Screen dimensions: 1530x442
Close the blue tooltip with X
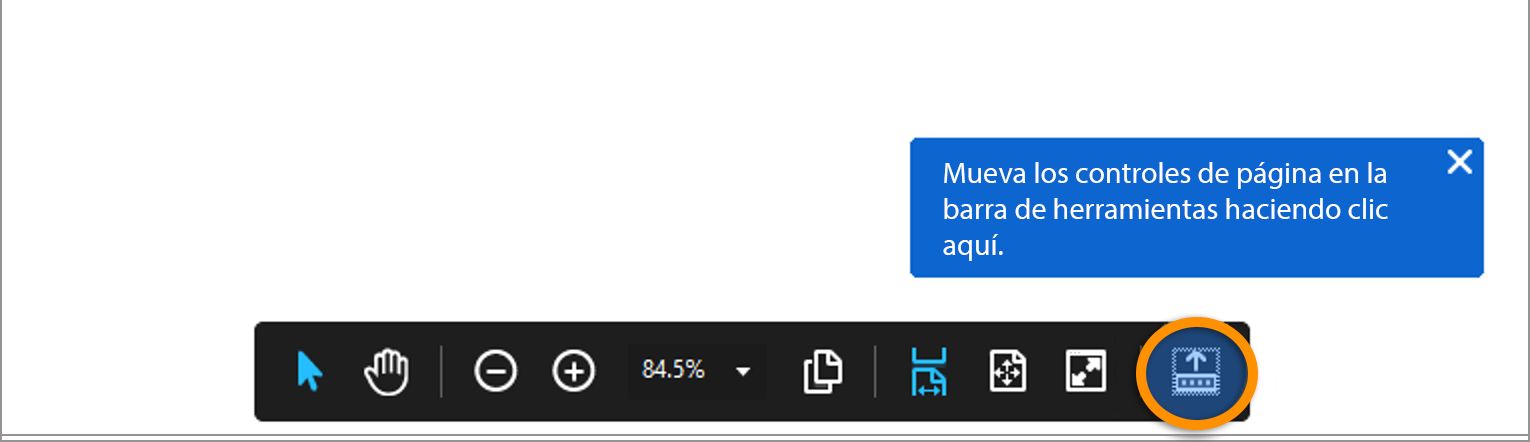pos(1460,162)
